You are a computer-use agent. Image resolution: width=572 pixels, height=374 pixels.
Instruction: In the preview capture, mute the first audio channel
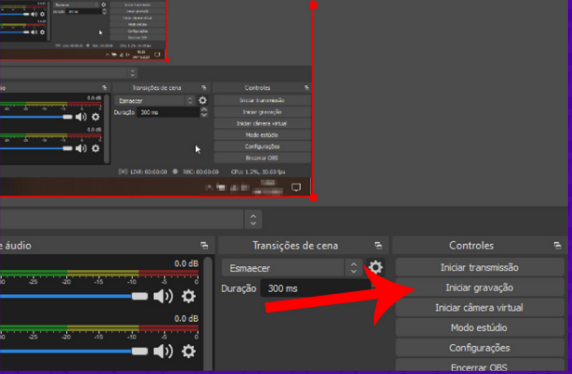(x=81, y=117)
